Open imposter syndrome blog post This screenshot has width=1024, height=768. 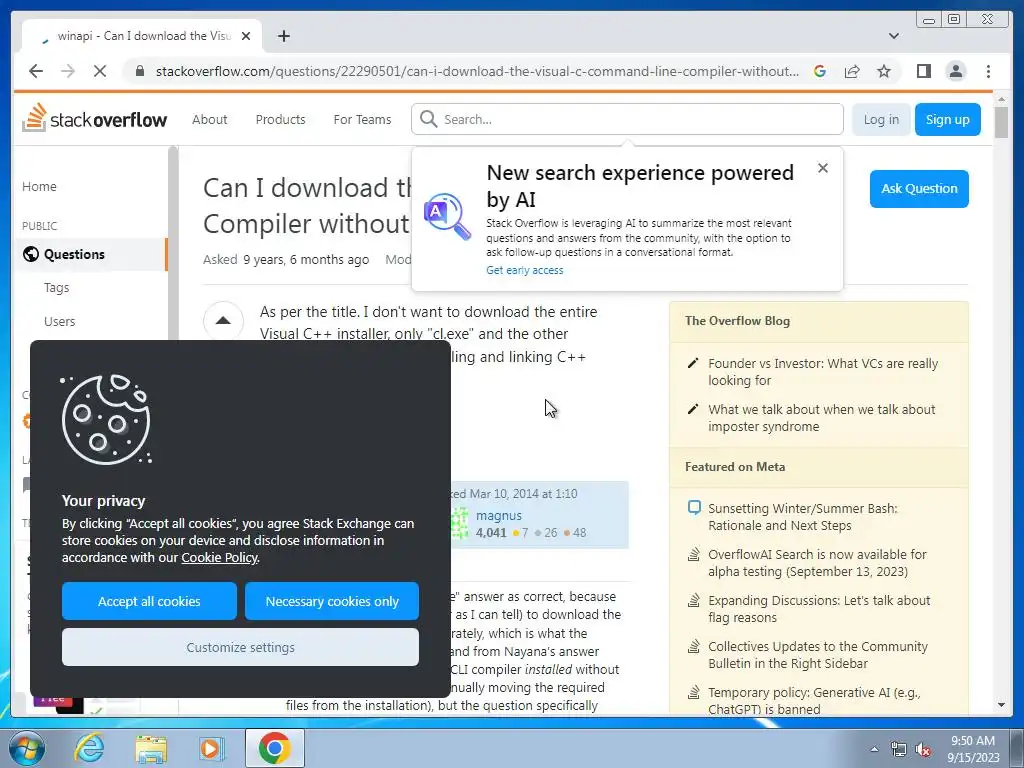pos(822,417)
